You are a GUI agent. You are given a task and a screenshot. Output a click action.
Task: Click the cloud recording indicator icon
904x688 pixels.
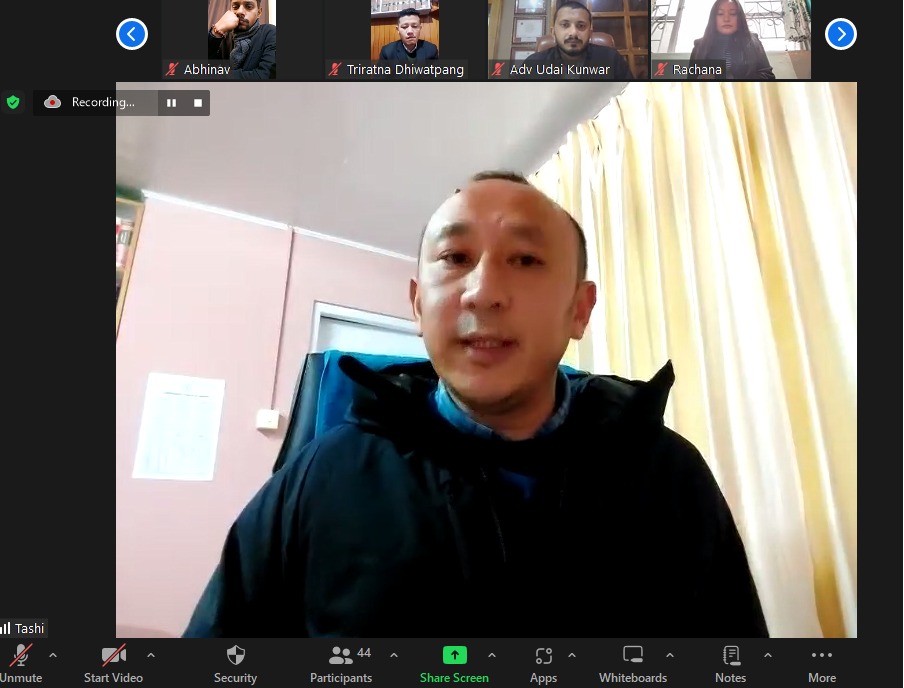click(52, 102)
